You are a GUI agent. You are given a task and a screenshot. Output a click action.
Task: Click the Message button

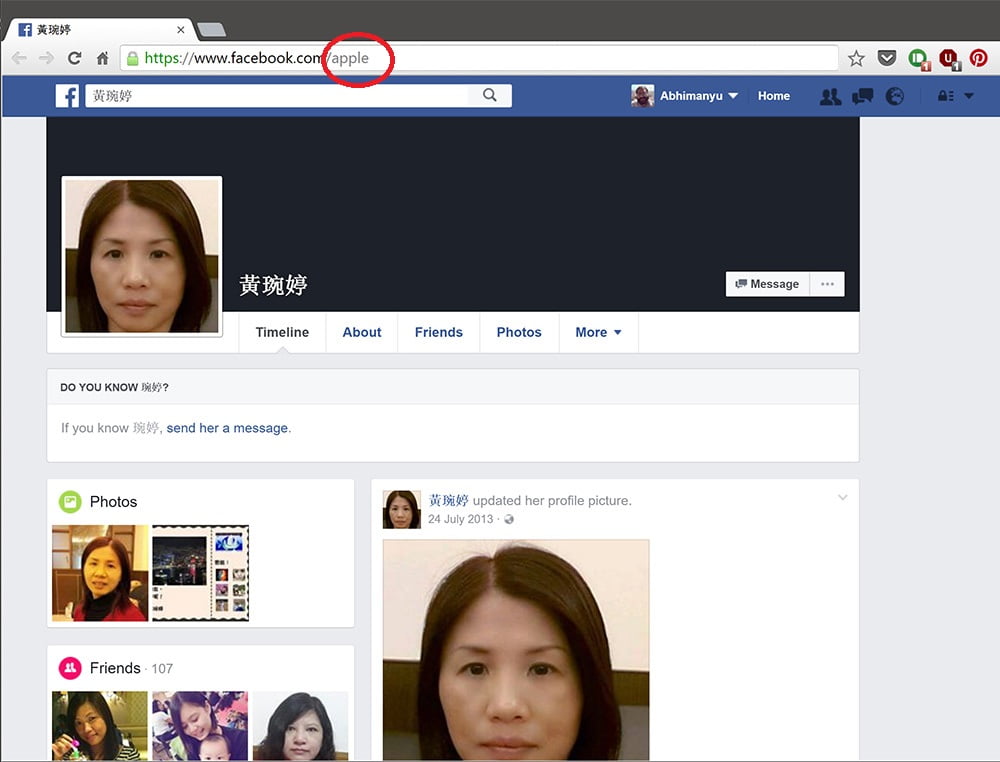[x=767, y=284]
